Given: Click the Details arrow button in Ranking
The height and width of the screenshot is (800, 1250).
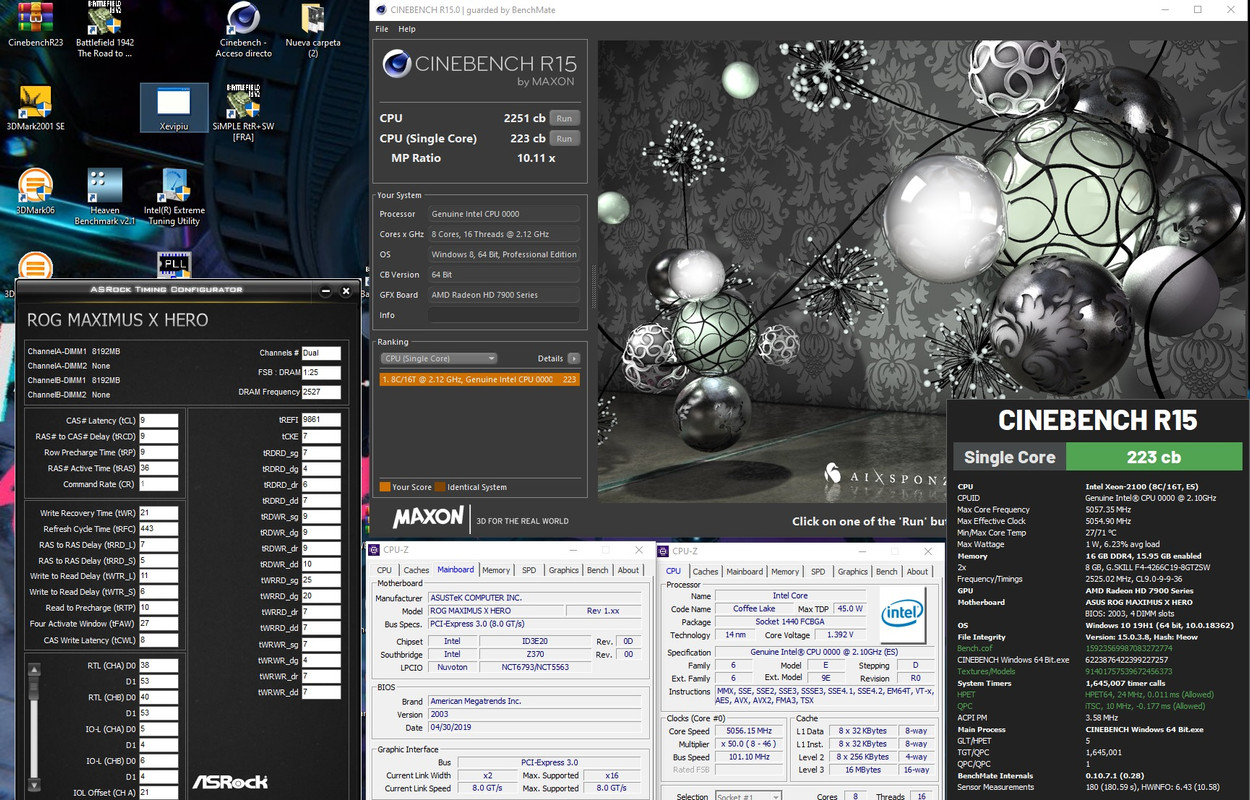Looking at the screenshot, I should point(574,358).
